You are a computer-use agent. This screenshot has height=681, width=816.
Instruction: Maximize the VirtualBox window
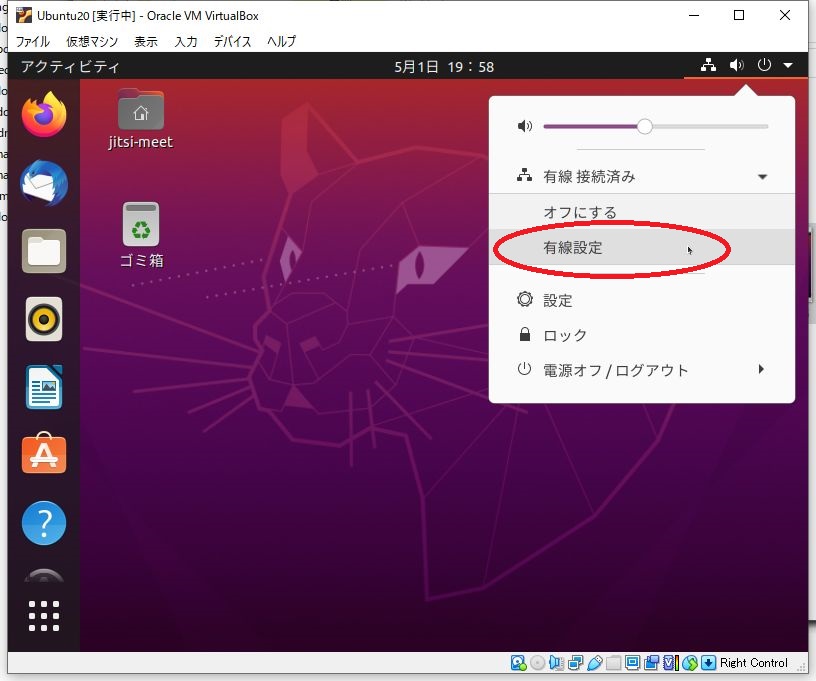coord(738,15)
